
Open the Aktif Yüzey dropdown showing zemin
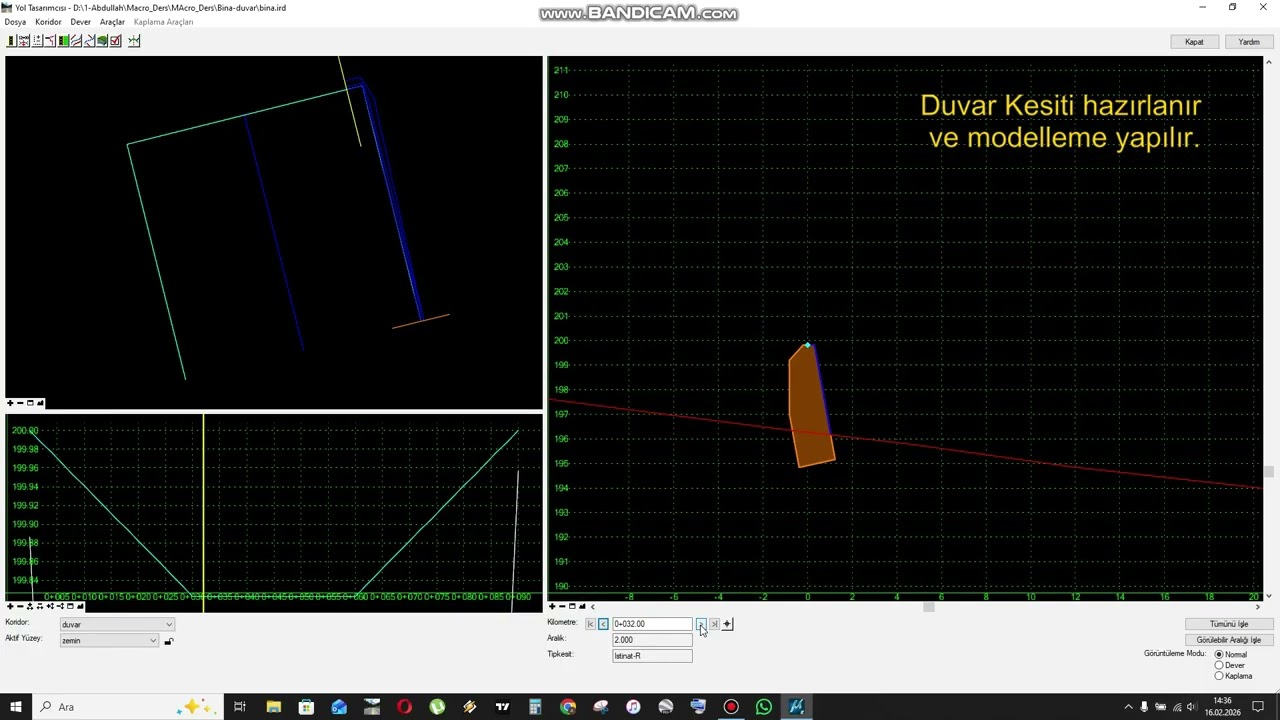(x=109, y=640)
